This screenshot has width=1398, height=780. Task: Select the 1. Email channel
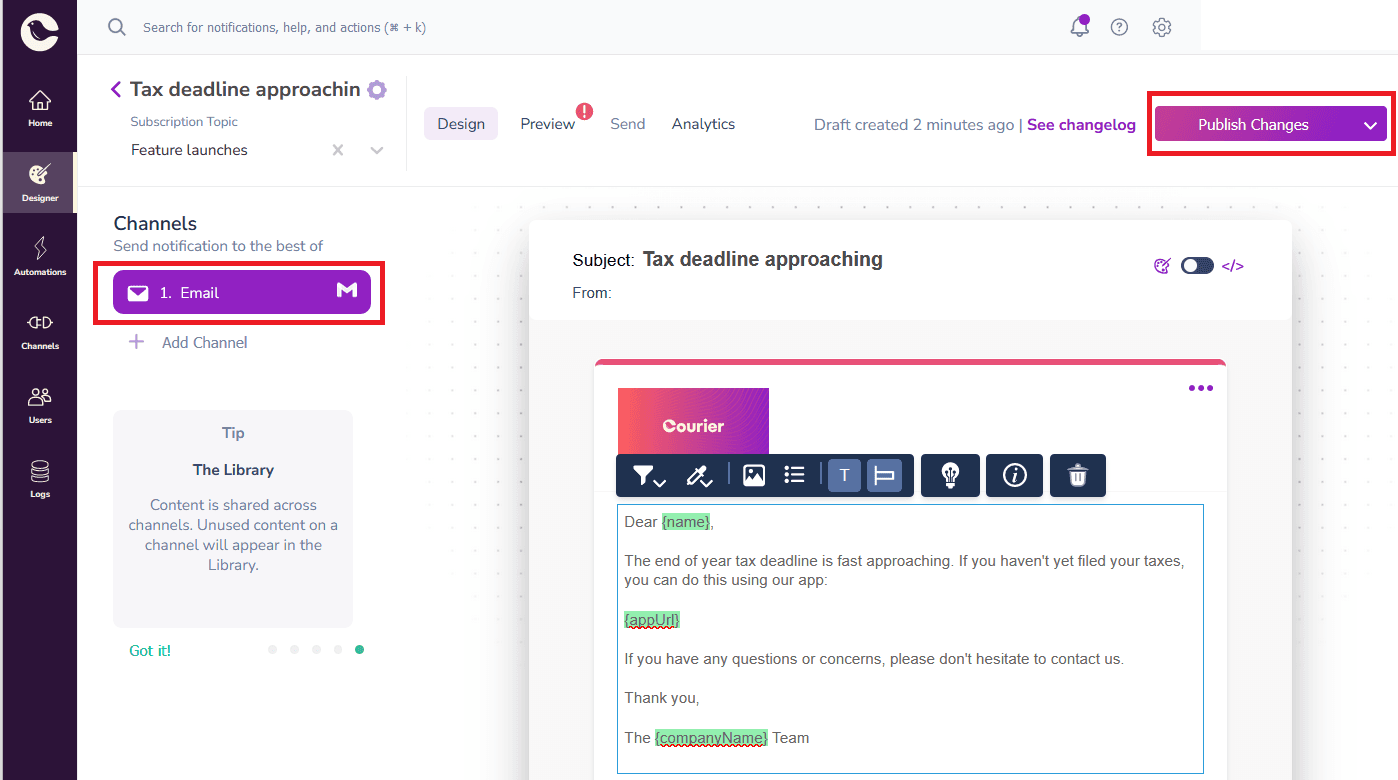click(x=242, y=292)
